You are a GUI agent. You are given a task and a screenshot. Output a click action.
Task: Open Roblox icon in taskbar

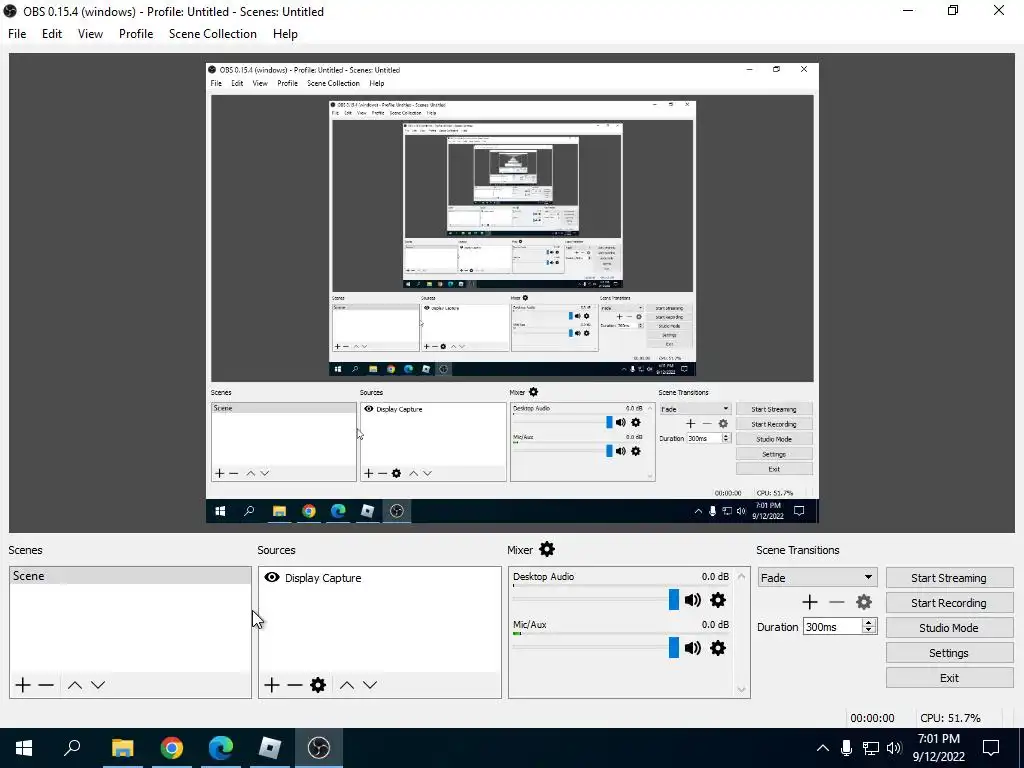(270, 748)
